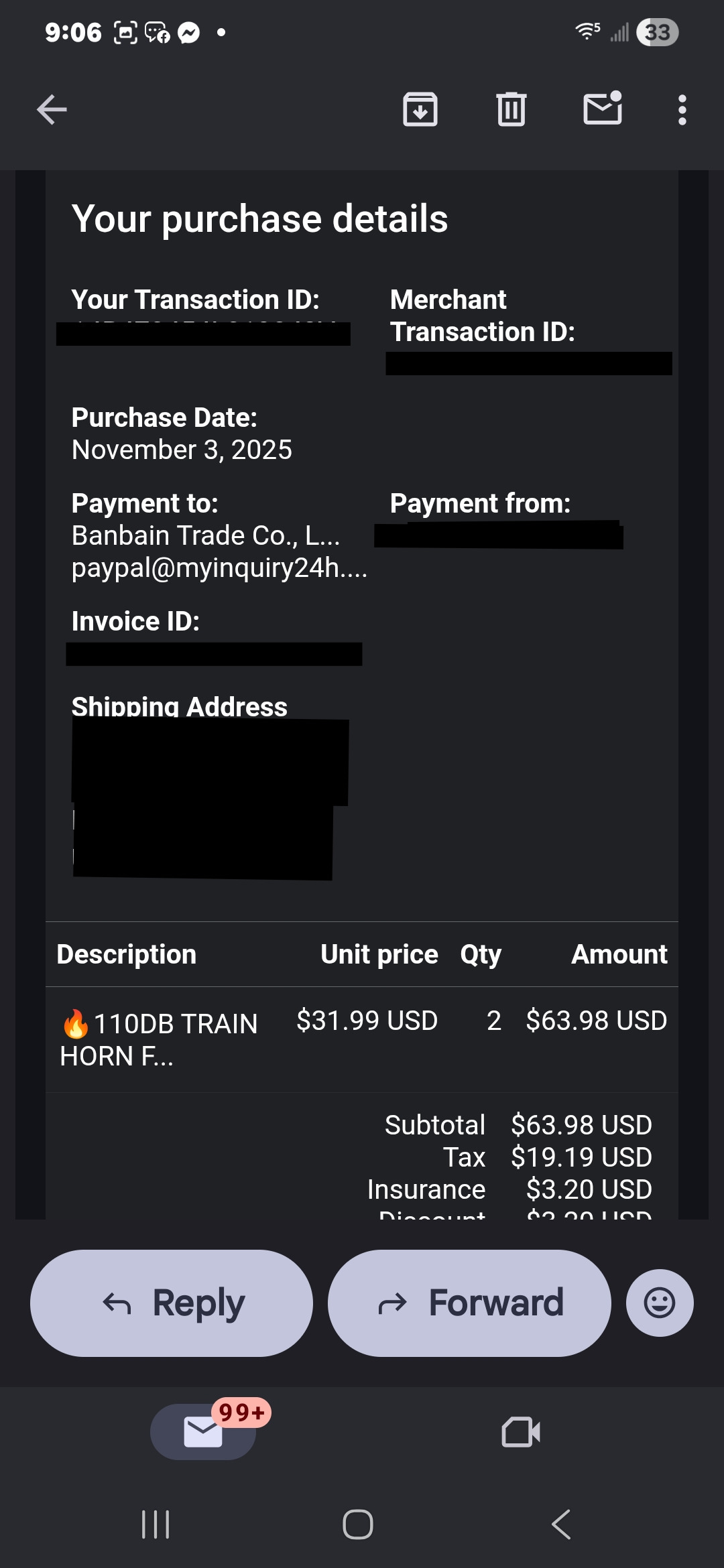Archive this email with the archive icon
724x1568 pixels.
(x=420, y=110)
